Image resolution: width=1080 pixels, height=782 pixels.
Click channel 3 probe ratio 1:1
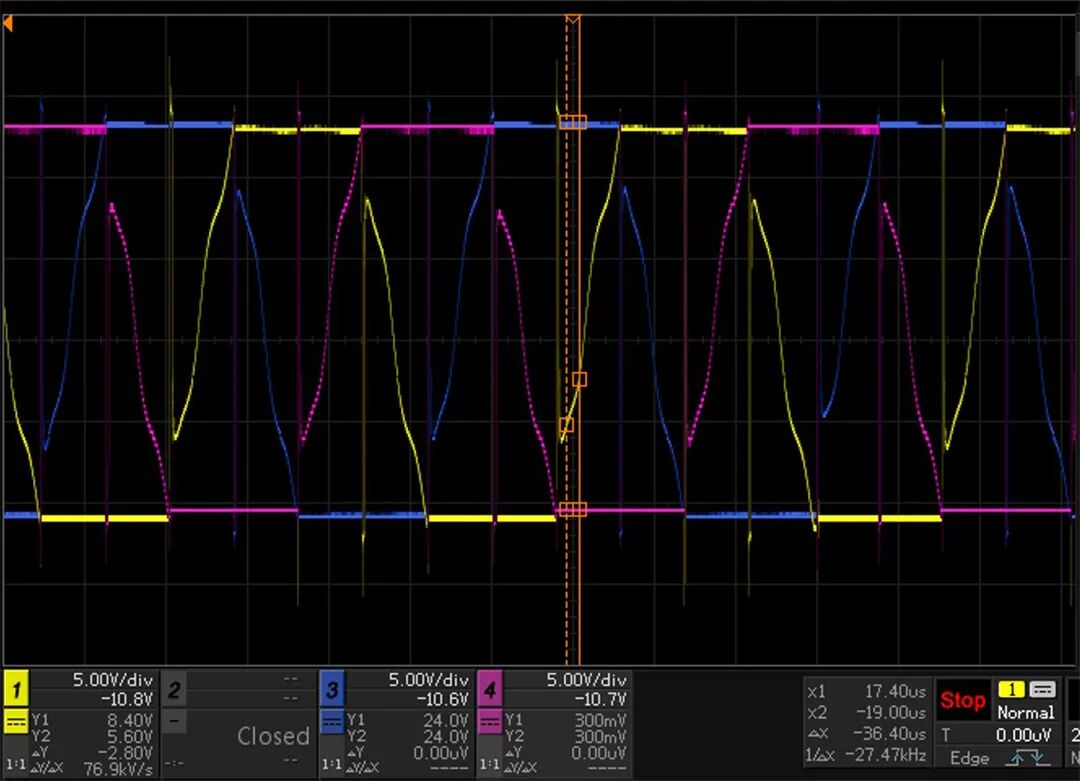click(331, 764)
